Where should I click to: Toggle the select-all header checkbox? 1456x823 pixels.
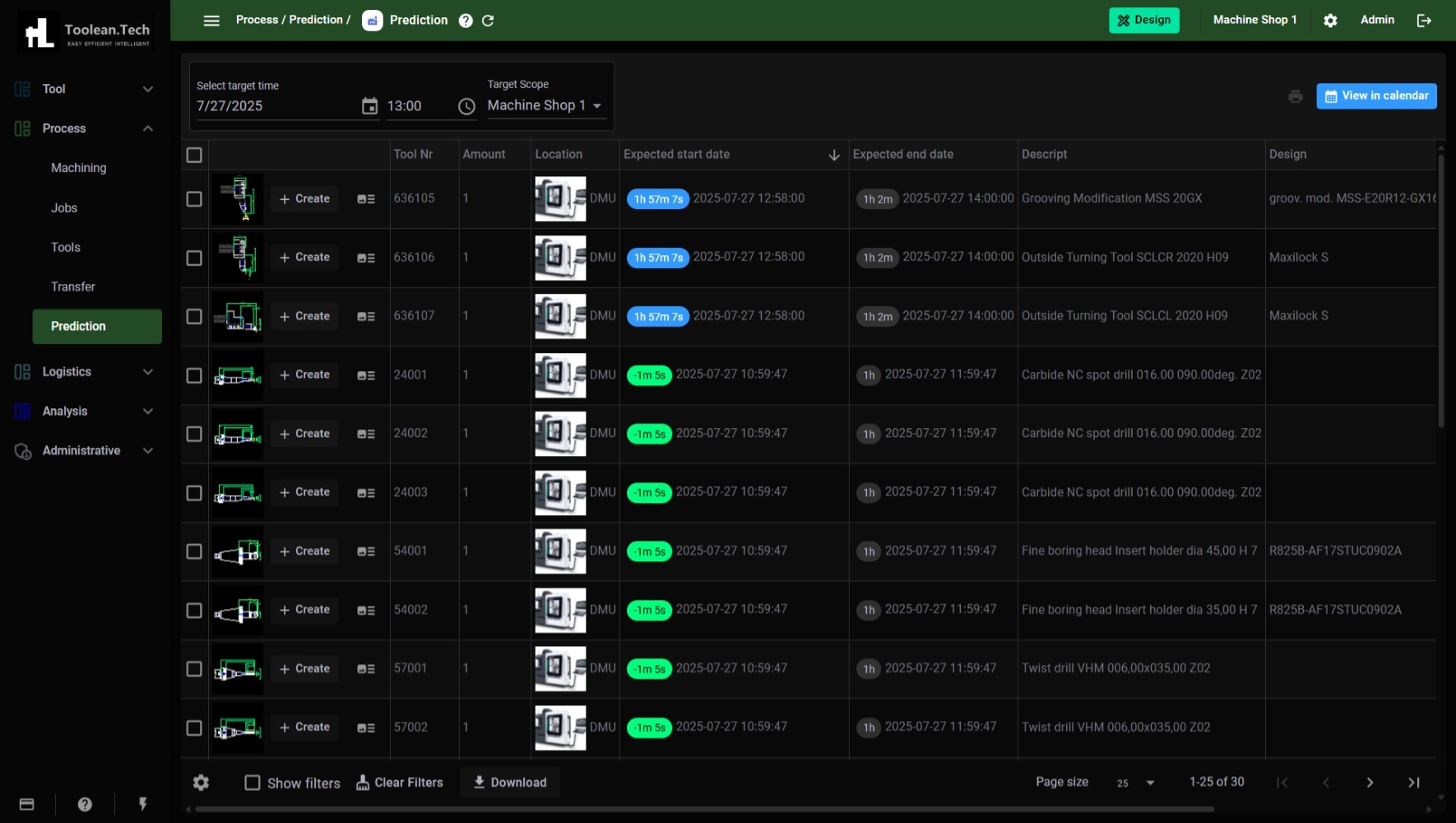[194, 155]
